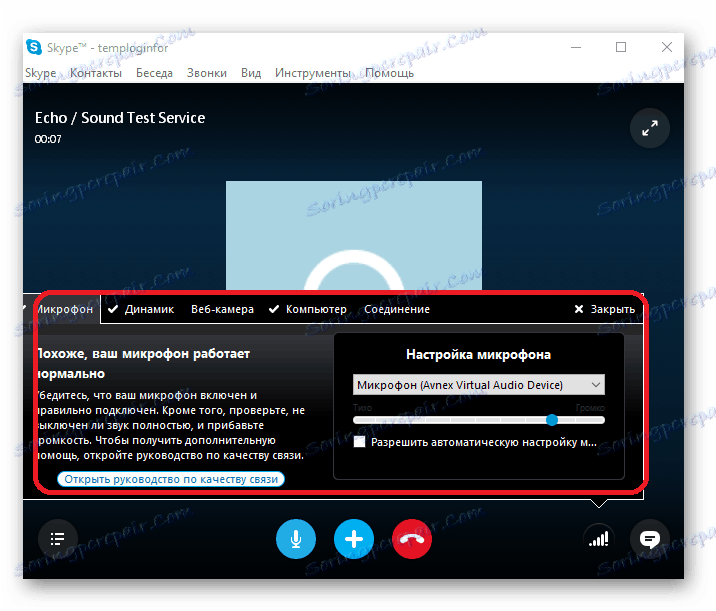Open the contacts list icon at bottom left

pyautogui.click(x=58, y=538)
